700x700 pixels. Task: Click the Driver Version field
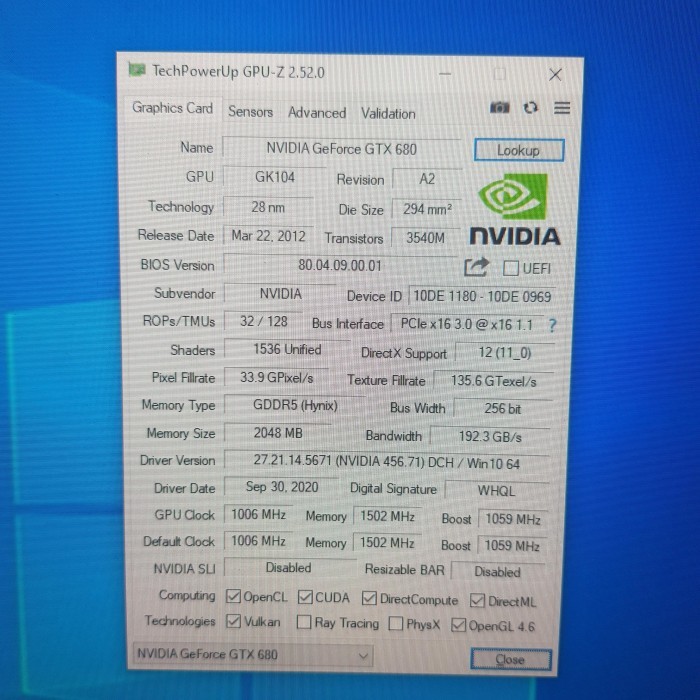coord(387,462)
